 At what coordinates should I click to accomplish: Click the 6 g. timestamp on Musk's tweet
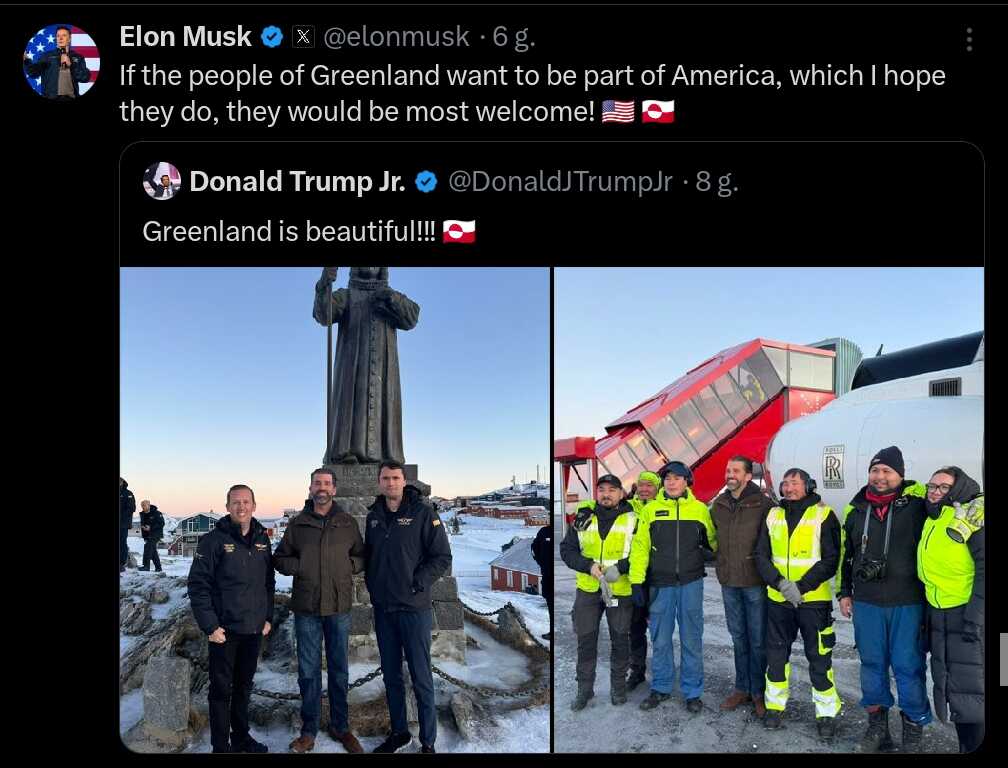(x=513, y=37)
